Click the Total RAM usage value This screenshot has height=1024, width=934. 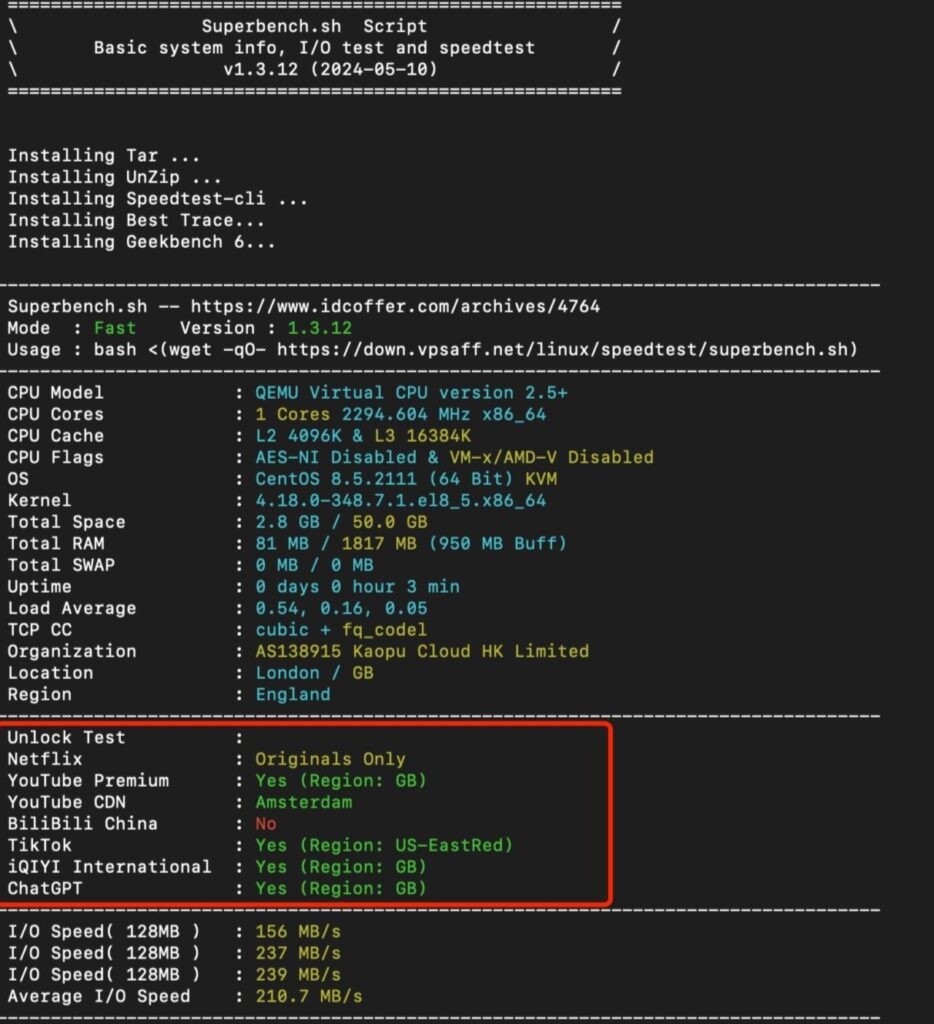(x=411, y=543)
